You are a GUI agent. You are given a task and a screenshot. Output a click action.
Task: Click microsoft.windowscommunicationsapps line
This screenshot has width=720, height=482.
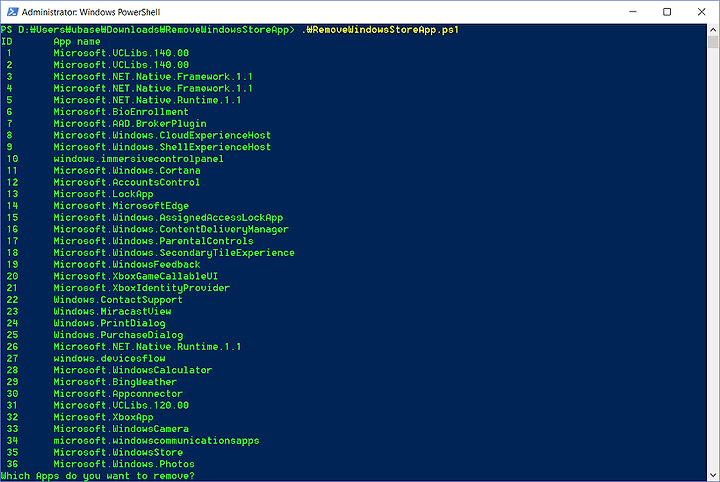click(156, 441)
